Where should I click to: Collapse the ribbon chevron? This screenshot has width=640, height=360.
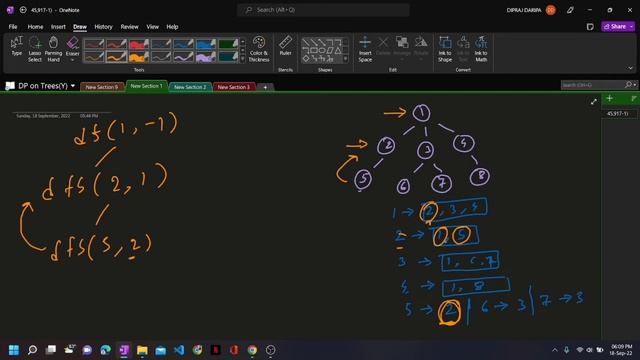pyautogui.click(x=630, y=68)
